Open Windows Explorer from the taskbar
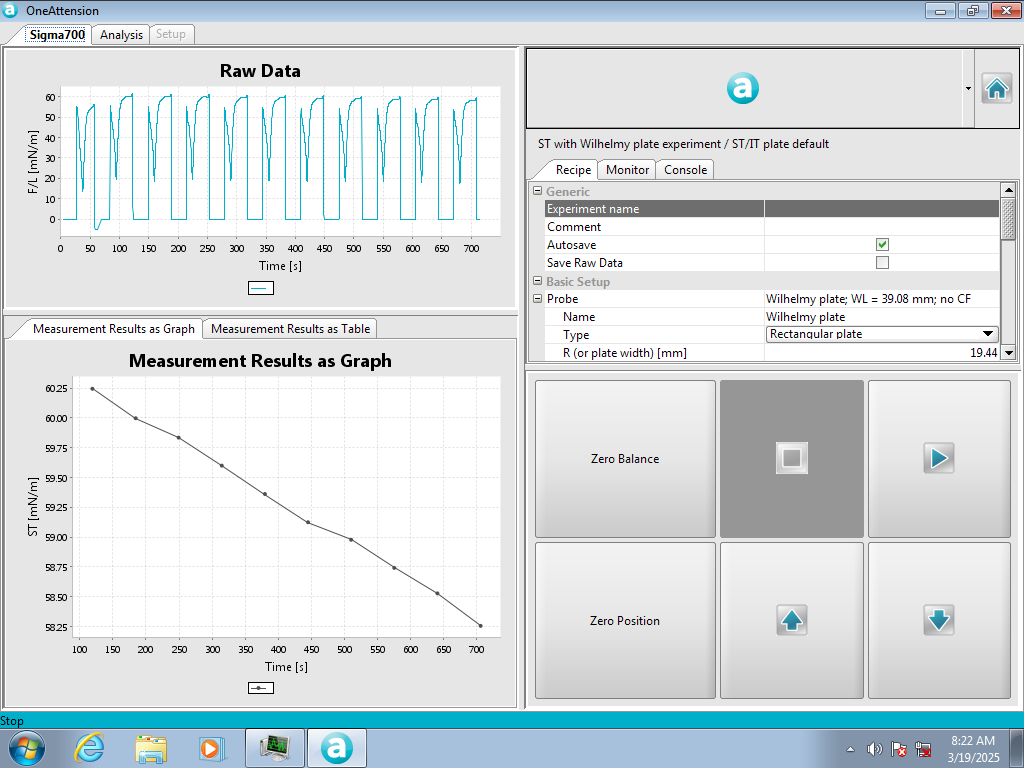Screen dimensions: 1024x768 151,748
